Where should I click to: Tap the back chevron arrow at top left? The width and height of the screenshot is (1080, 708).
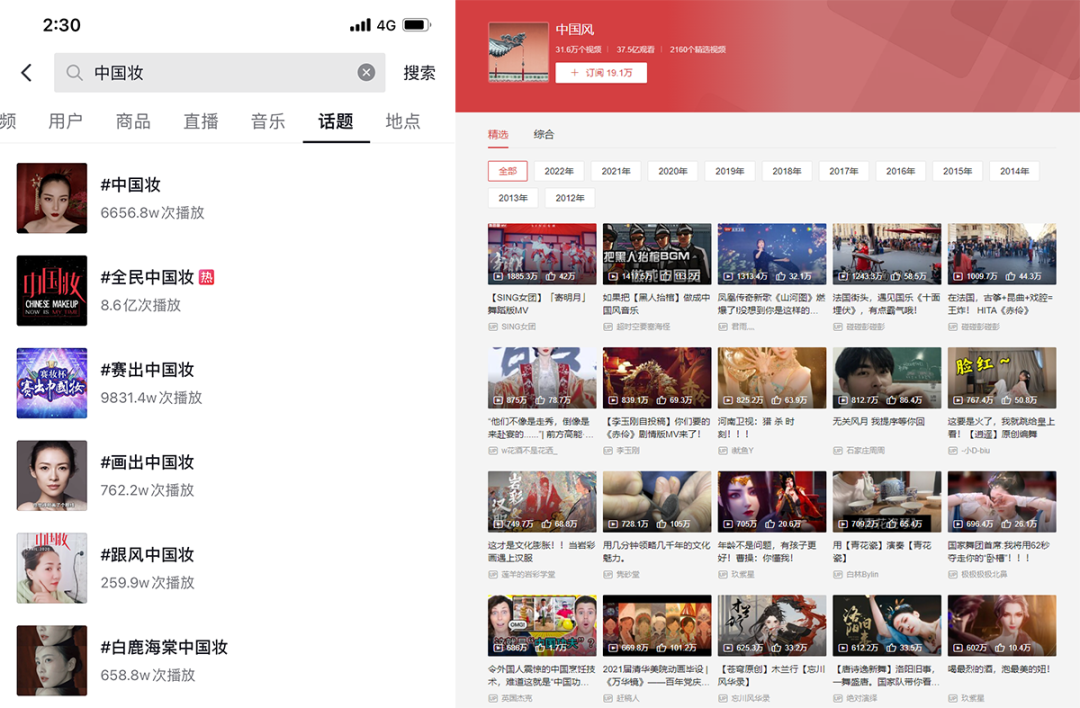tap(26, 72)
